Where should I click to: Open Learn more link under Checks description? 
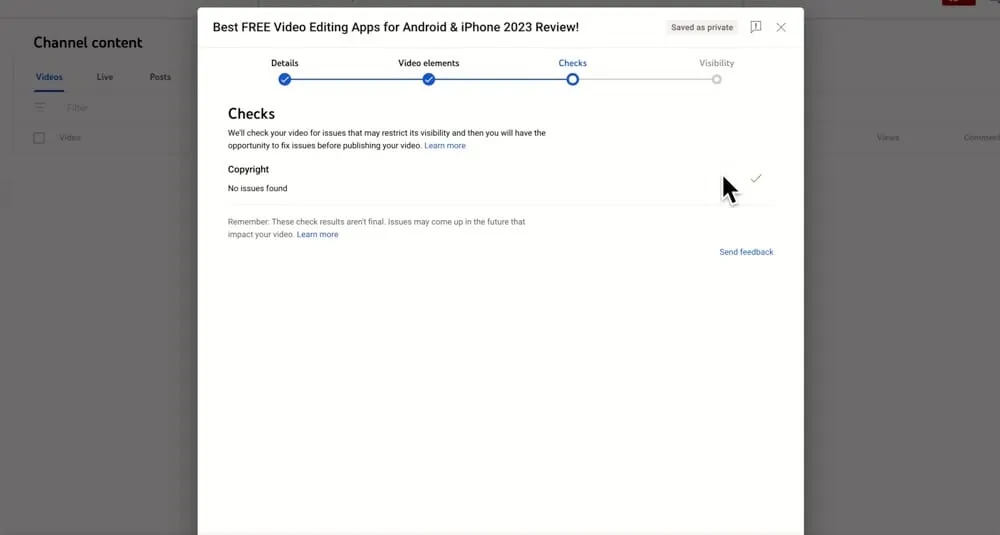click(445, 146)
